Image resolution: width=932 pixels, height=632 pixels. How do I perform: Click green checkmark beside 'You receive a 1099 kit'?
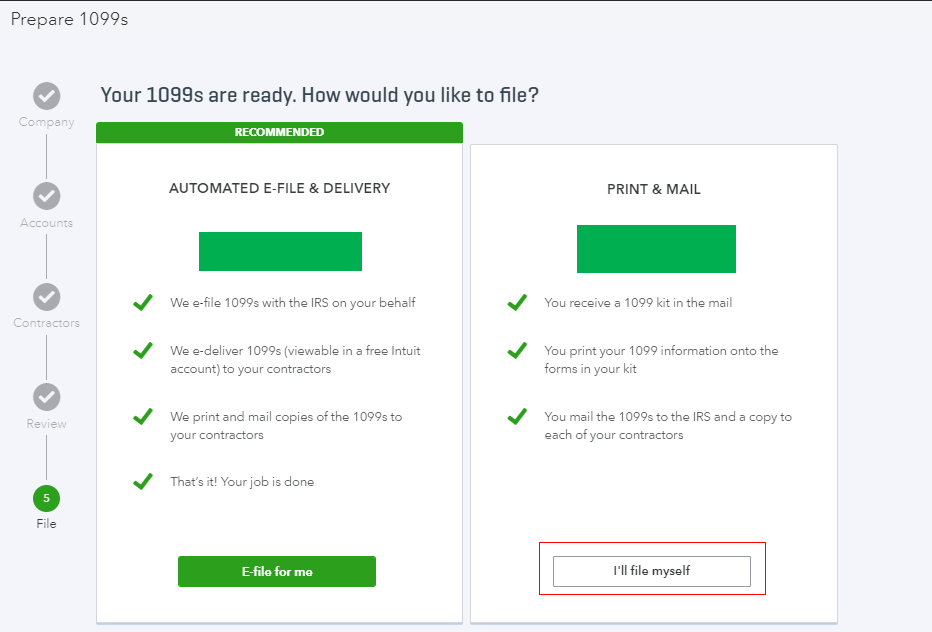point(517,302)
